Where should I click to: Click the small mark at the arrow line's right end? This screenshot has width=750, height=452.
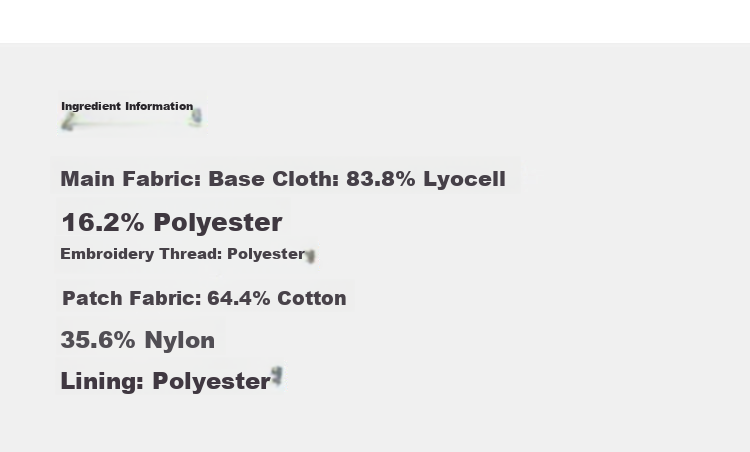(196, 117)
